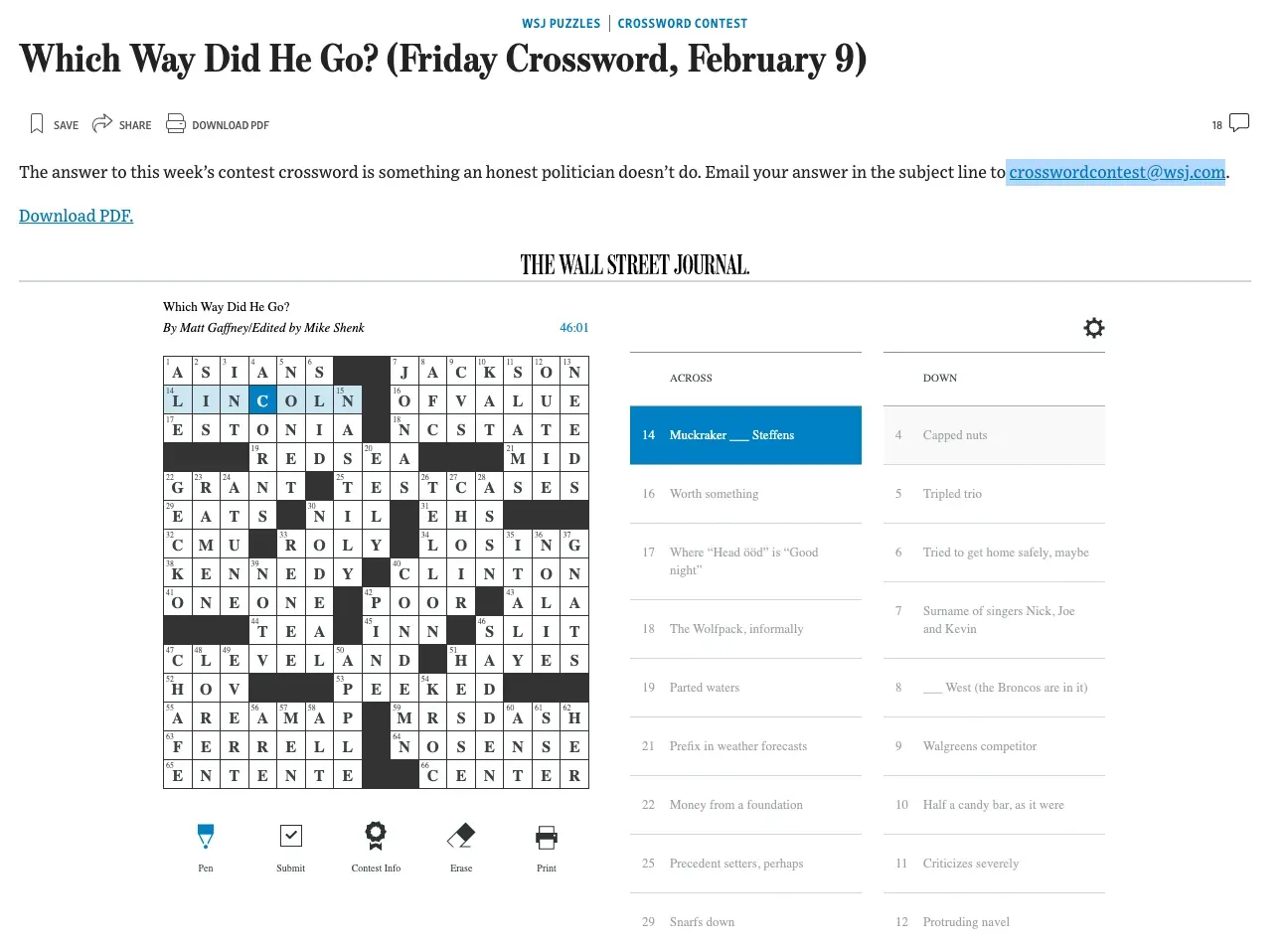Viewport: 1288px width, 948px height.
Task: Click the Share arrow icon
Action: [x=101, y=124]
